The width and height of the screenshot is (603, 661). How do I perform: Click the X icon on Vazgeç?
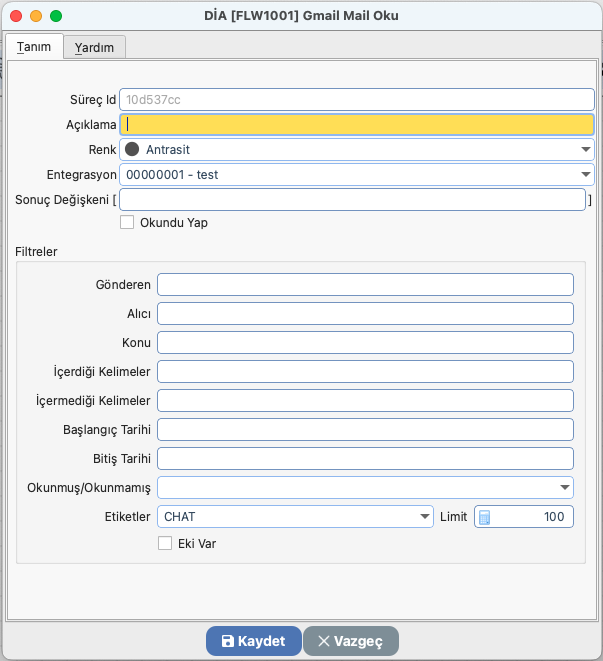[x=322, y=642]
